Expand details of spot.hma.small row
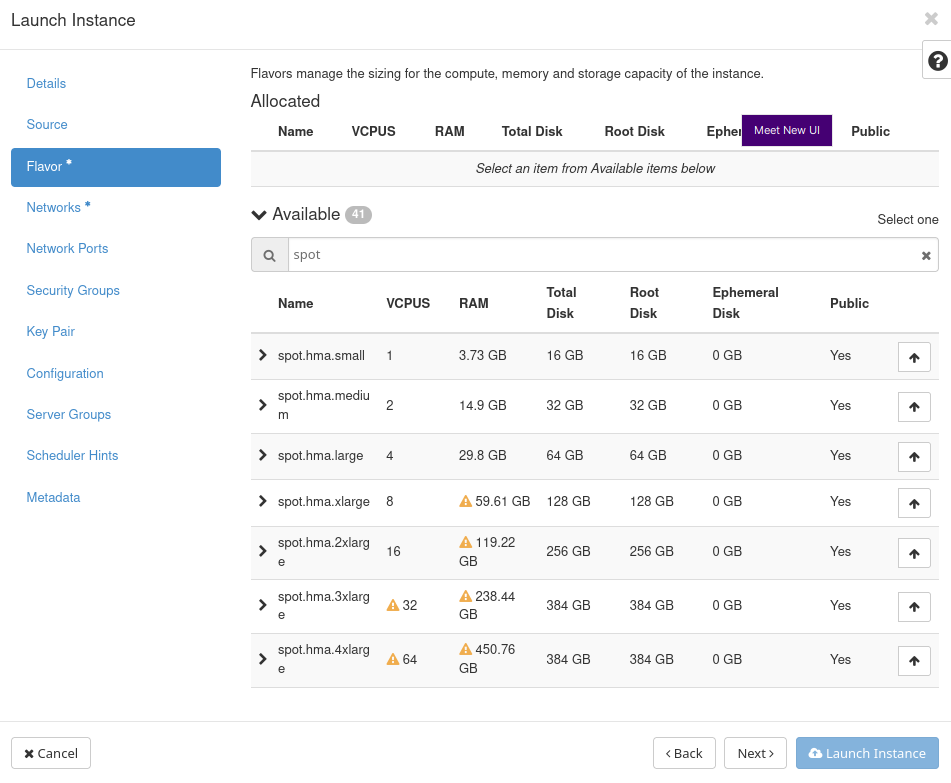 click(263, 355)
